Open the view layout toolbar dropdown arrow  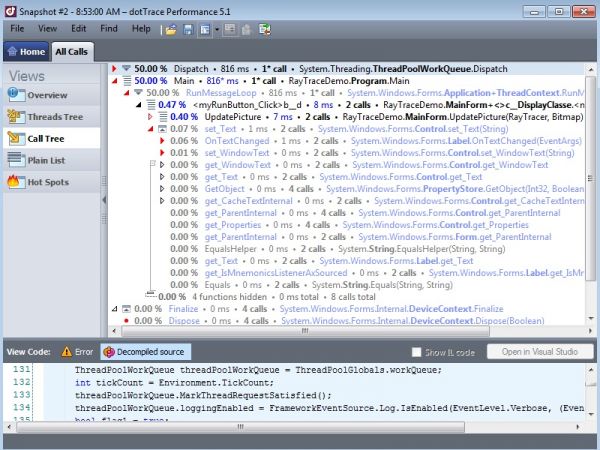215,29
